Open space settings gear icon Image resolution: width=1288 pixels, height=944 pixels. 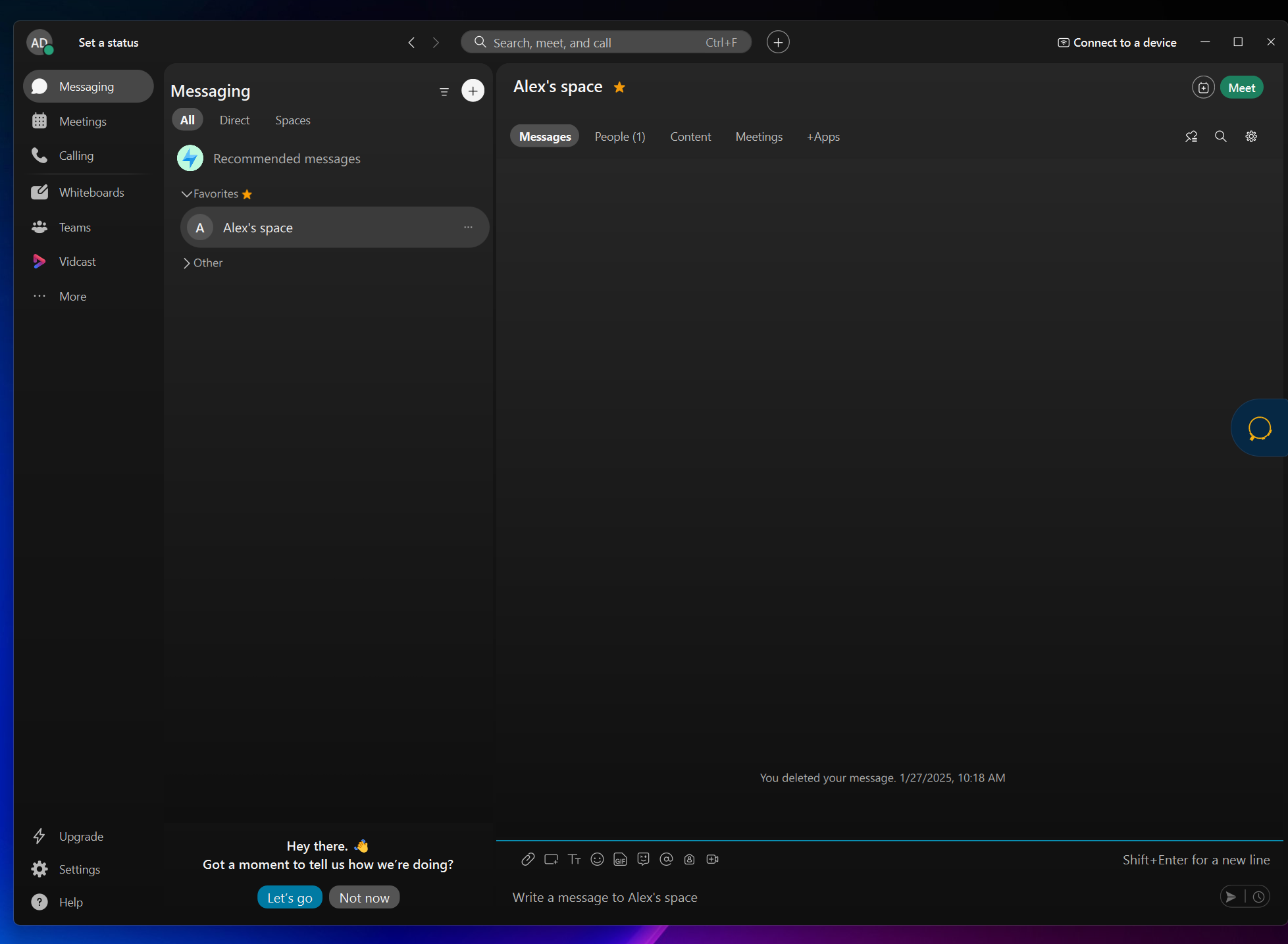tap(1251, 137)
